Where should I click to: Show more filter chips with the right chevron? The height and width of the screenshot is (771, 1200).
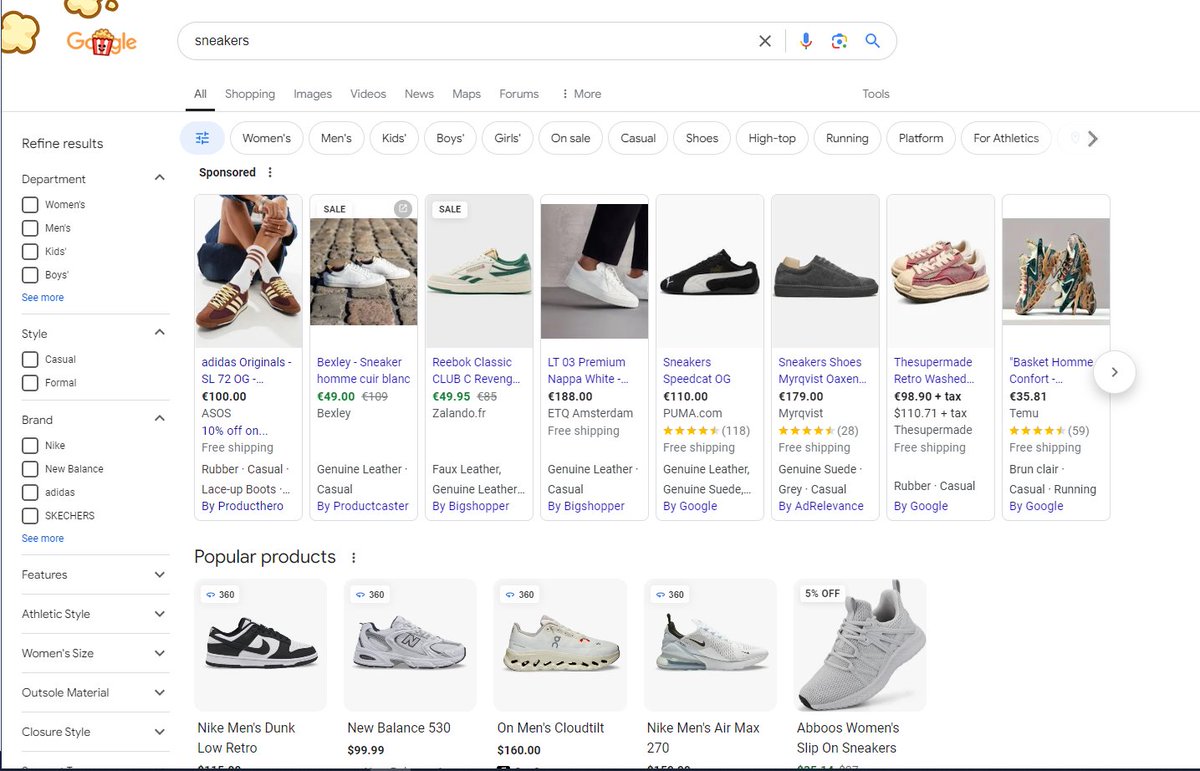tap(1092, 139)
